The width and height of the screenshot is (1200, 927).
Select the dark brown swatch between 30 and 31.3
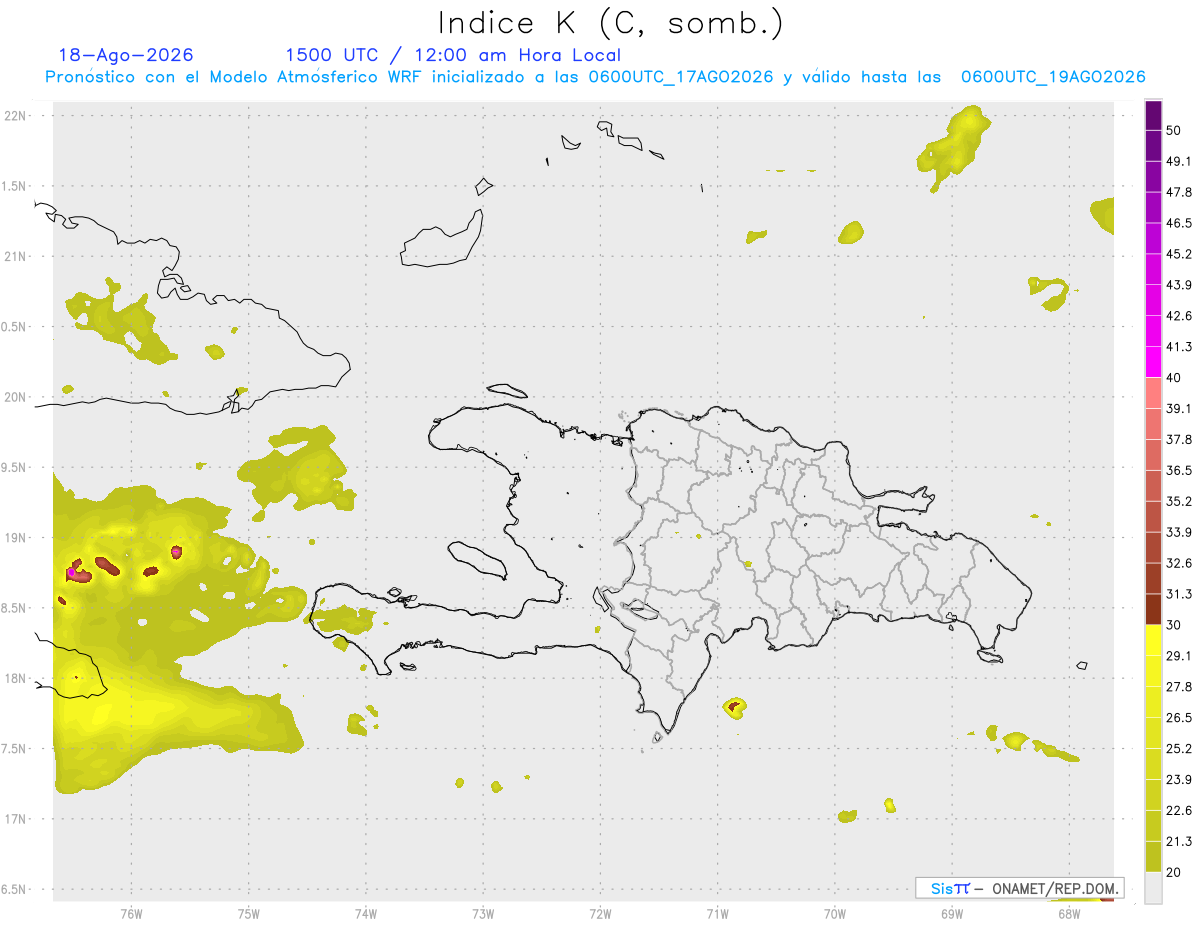pyautogui.click(x=1153, y=609)
